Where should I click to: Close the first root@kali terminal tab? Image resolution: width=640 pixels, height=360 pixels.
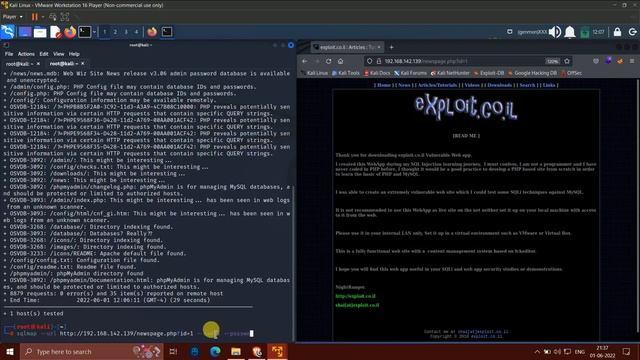pos(38,64)
